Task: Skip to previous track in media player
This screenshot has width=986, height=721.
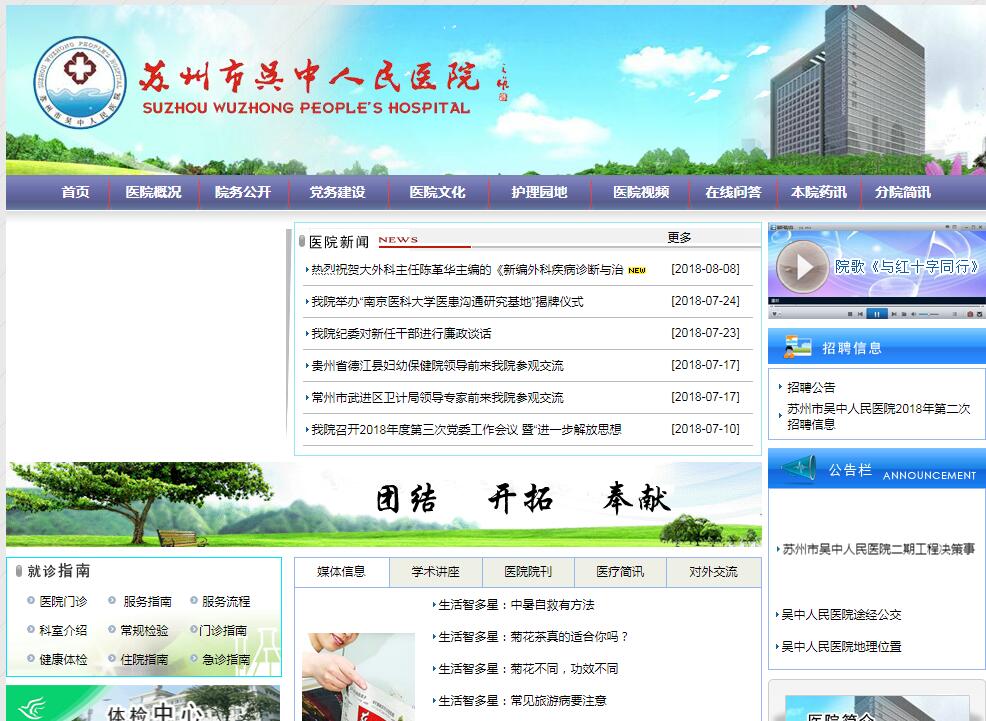Action: coord(860,314)
